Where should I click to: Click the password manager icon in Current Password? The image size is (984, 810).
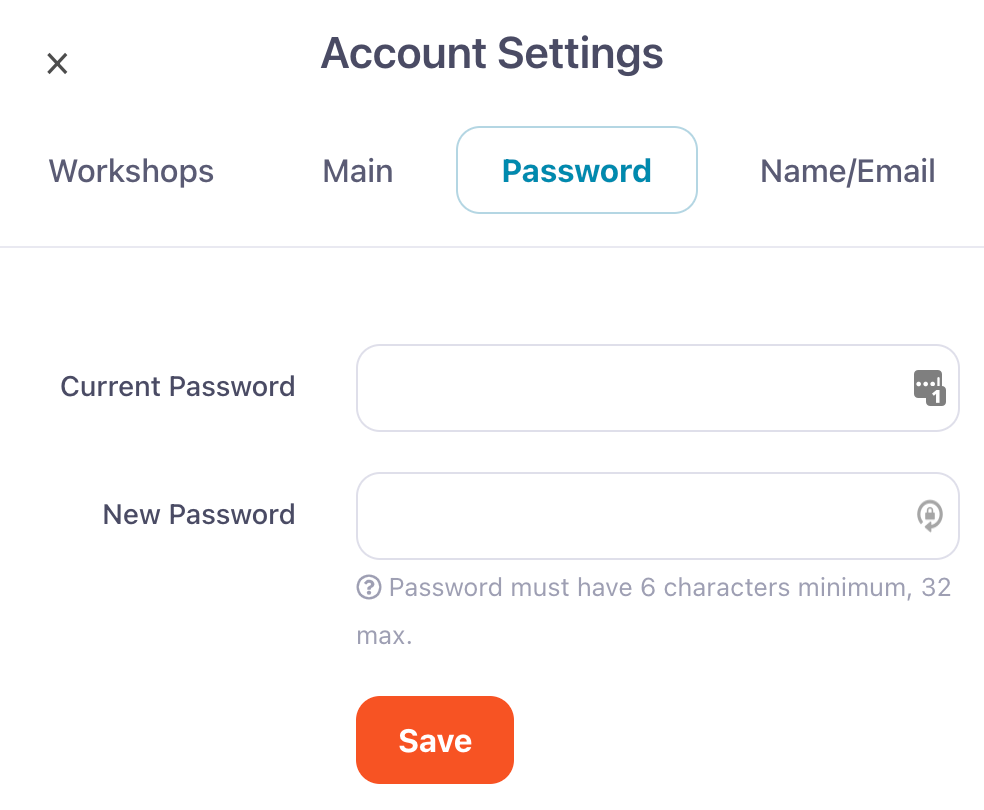pyautogui.click(x=928, y=386)
